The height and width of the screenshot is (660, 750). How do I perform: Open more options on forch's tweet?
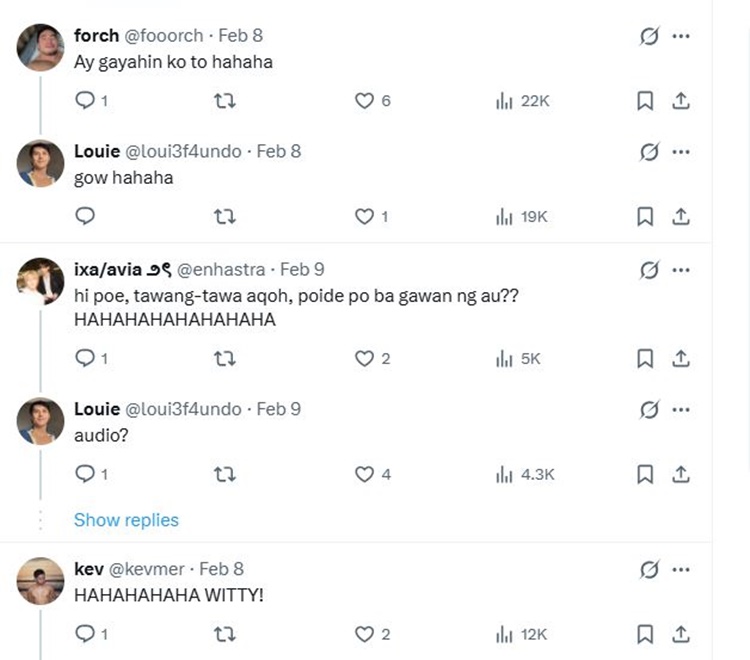(681, 36)
